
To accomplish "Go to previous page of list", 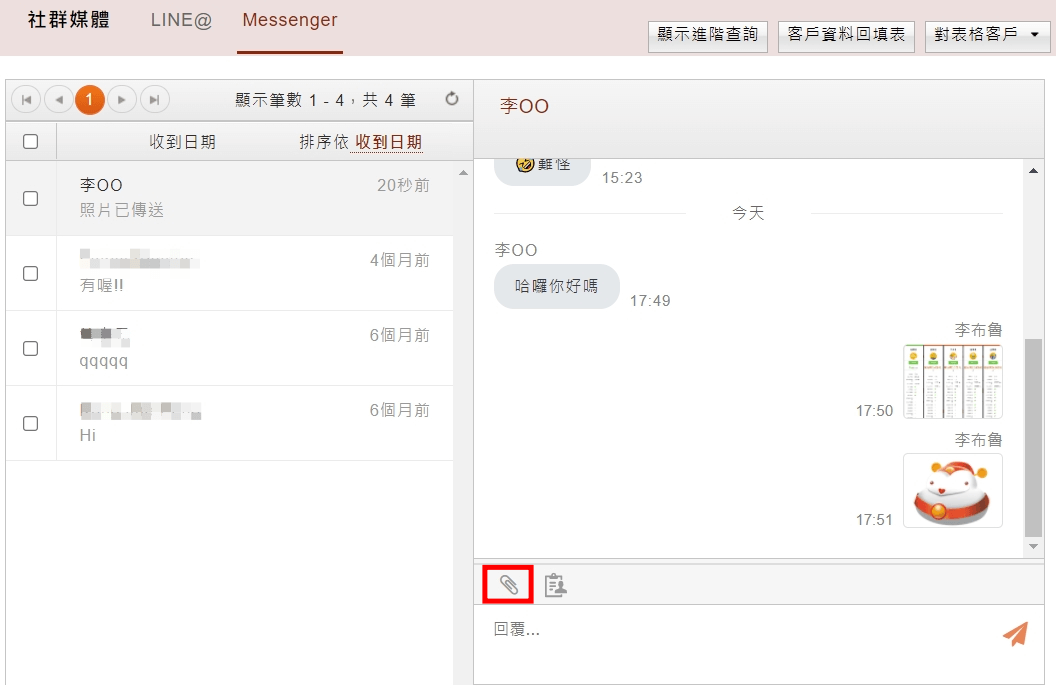I will pyautogui.click(x=58, y=100).
